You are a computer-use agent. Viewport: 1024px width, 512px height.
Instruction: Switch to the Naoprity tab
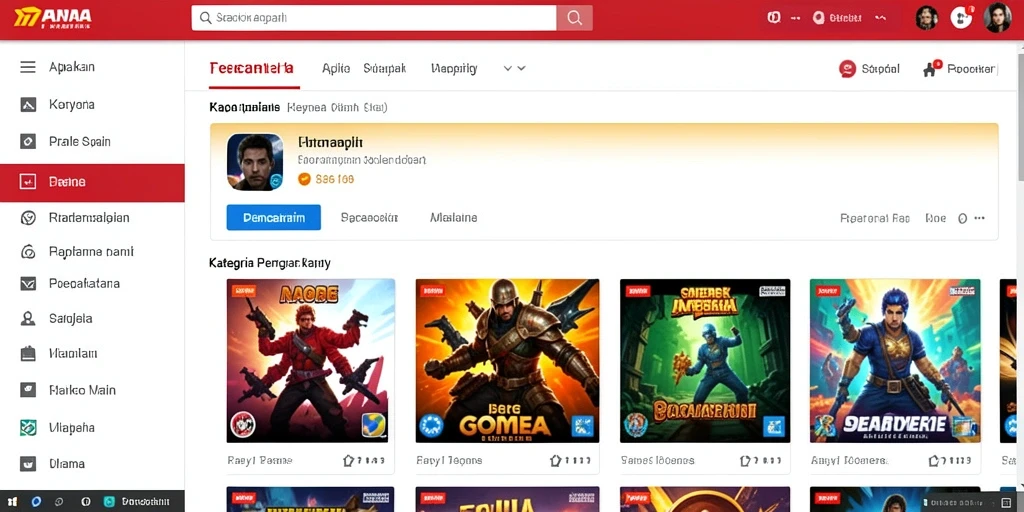454,68
